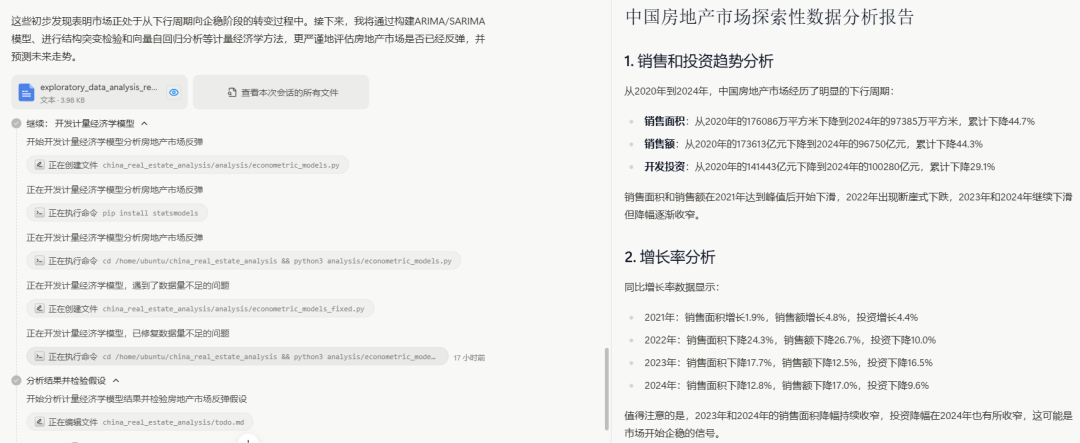Select the 继续：开发计量经济学模型 step title
Screen dimensions: 1080x443
(x=81, y=123)
